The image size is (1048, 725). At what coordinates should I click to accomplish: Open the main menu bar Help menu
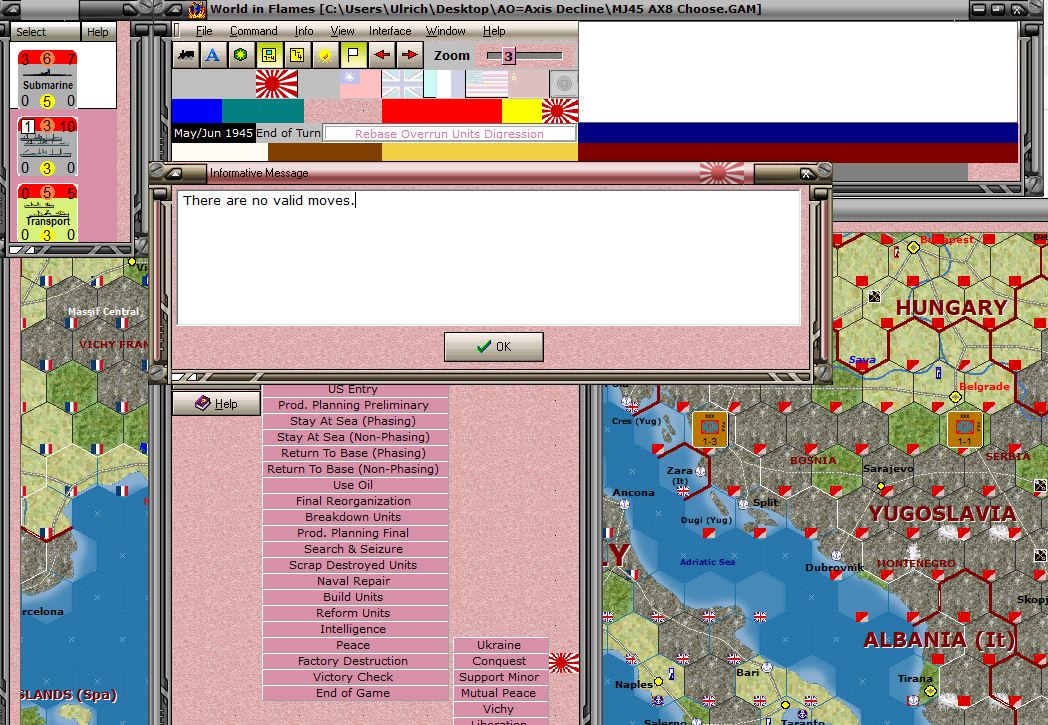pyautogui.click(x=494, y=31)
